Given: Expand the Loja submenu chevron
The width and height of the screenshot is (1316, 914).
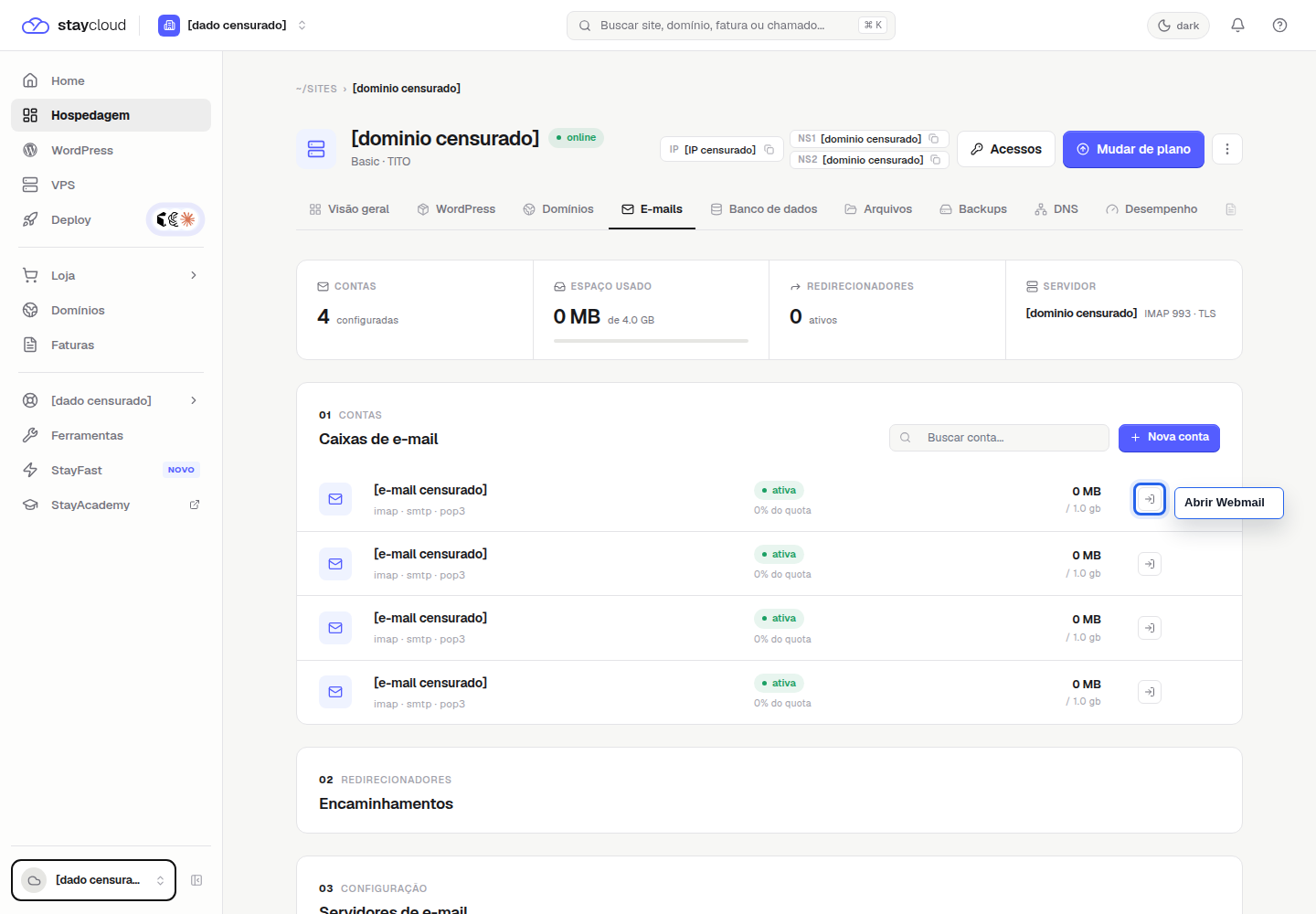Looking at the screenshot, I should click(194, 275).
